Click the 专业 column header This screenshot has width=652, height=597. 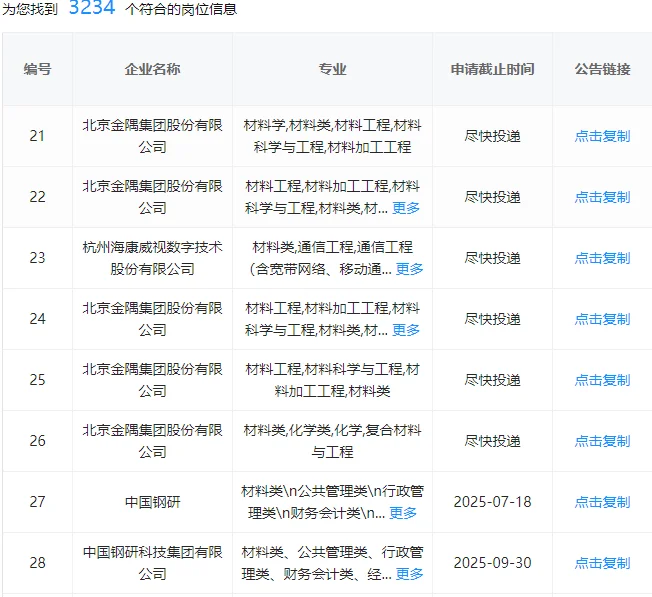[x=332, y=69]
